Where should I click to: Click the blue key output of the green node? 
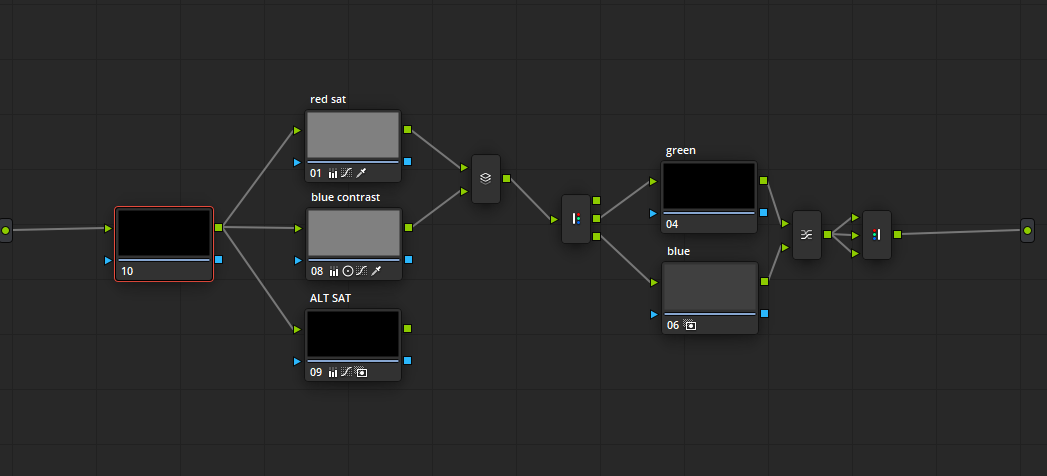pyautogui.click(x=763, y=212)
